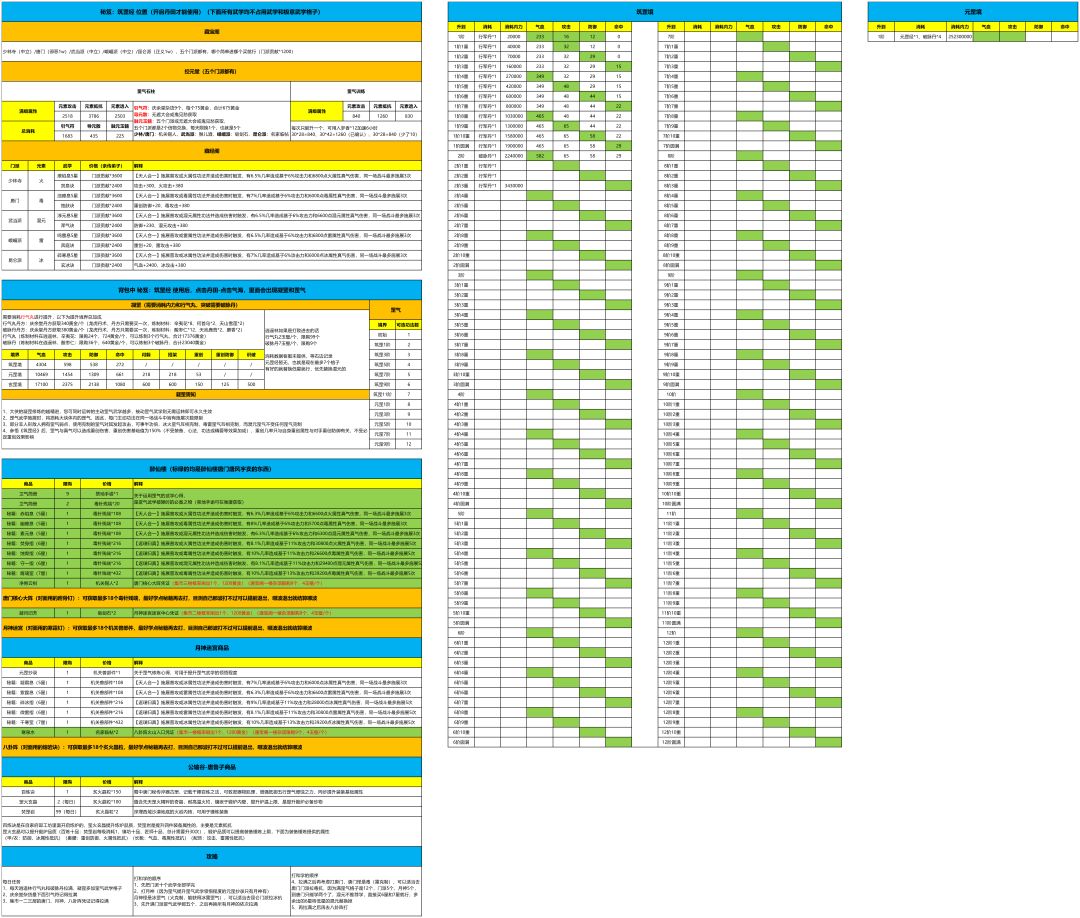The image size is (1080, 918).
Task: Click the stat cell 661
Action: pos(120,375)
